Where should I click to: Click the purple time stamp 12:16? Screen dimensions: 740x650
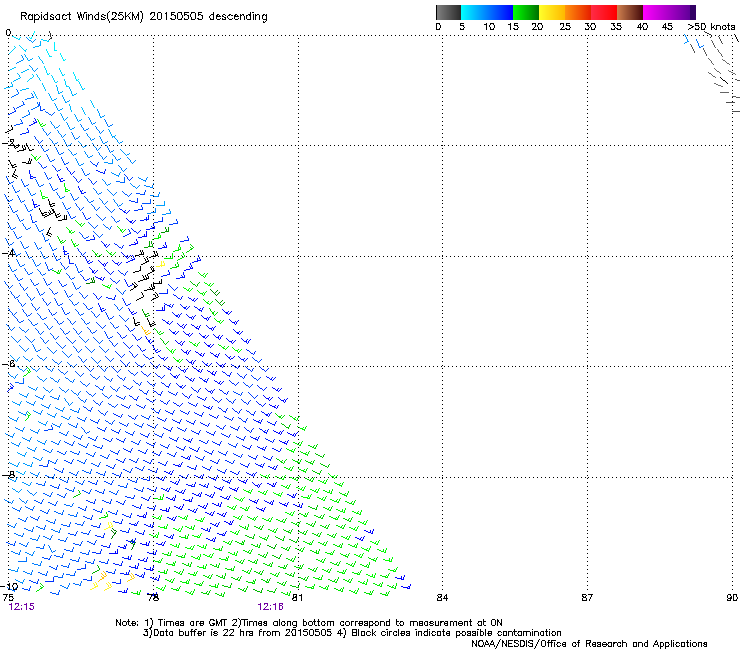pos(270,607)
